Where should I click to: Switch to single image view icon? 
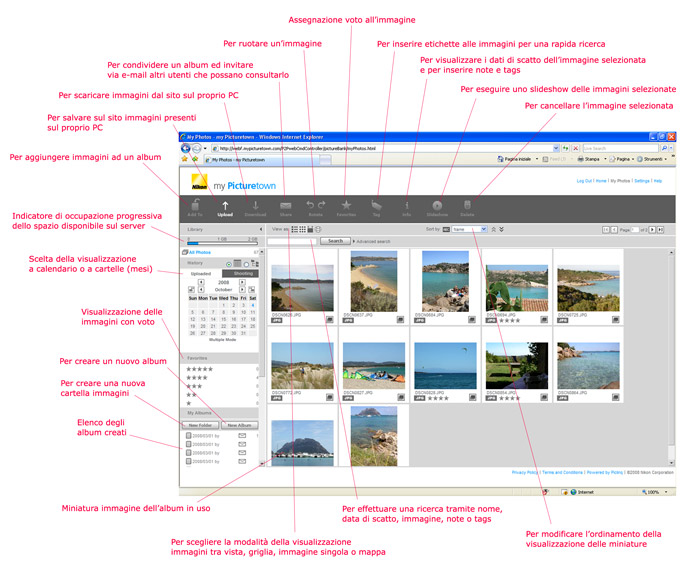click(x=310, y=229)
